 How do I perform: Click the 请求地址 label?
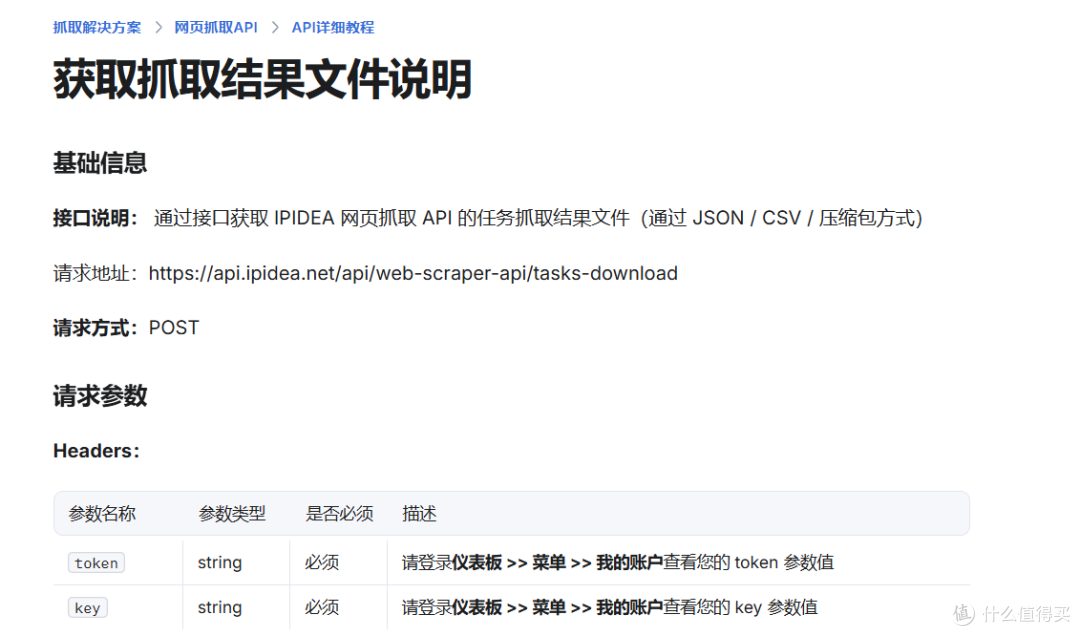(95, 274)
